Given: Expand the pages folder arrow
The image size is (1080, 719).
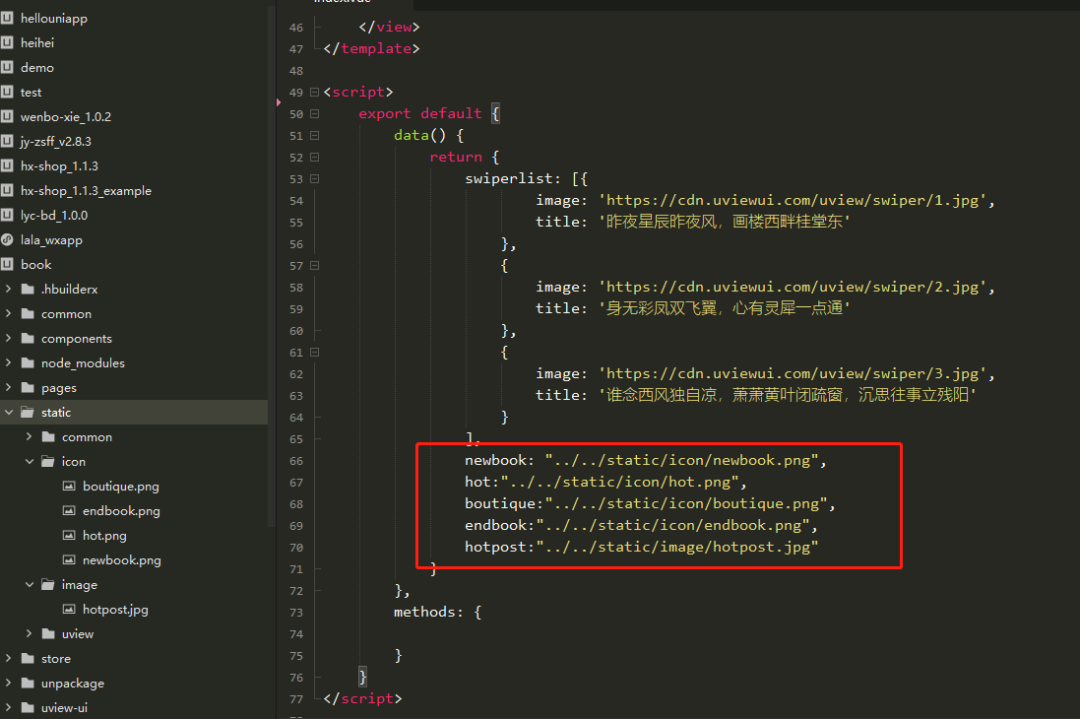Looking at the screenshot, I should [x=9, y=388].
